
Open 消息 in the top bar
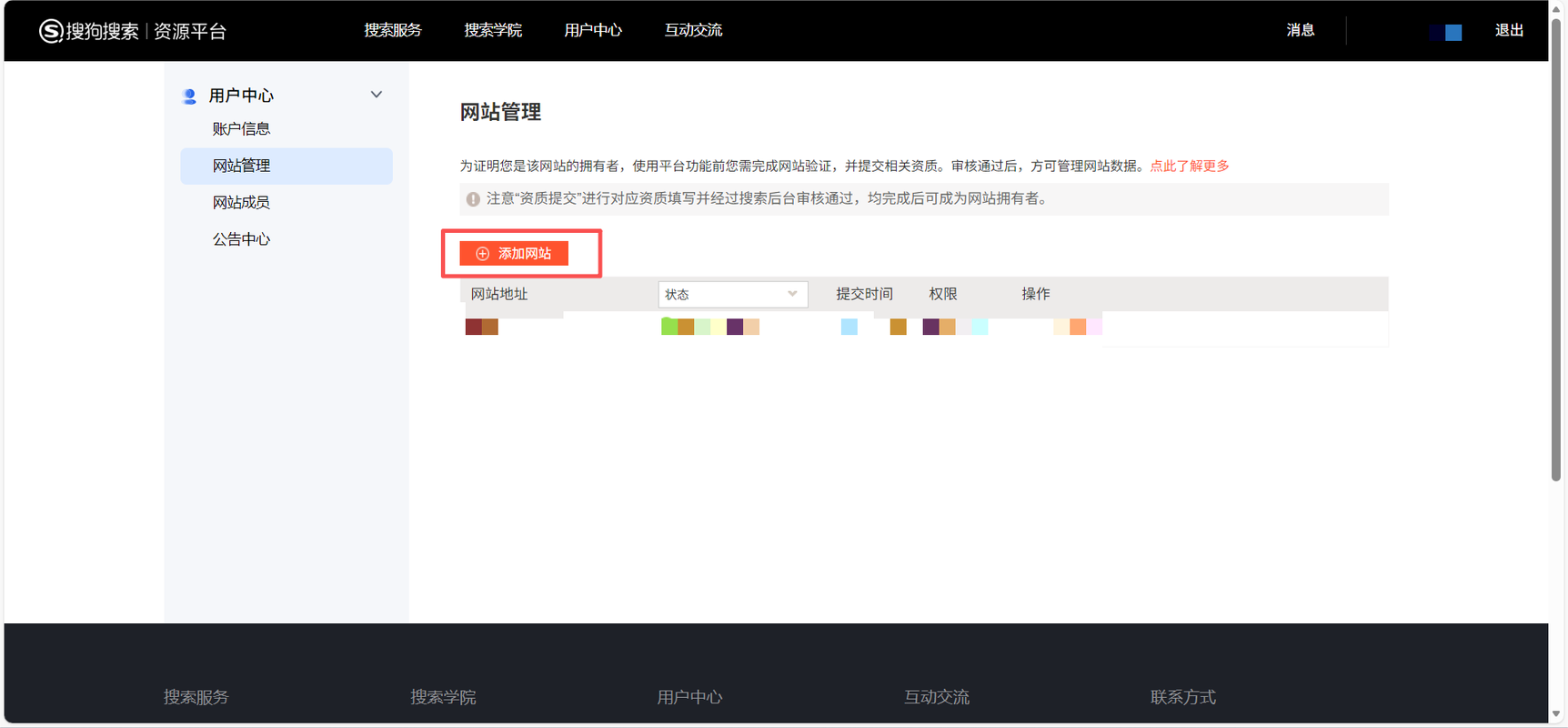1301,30
